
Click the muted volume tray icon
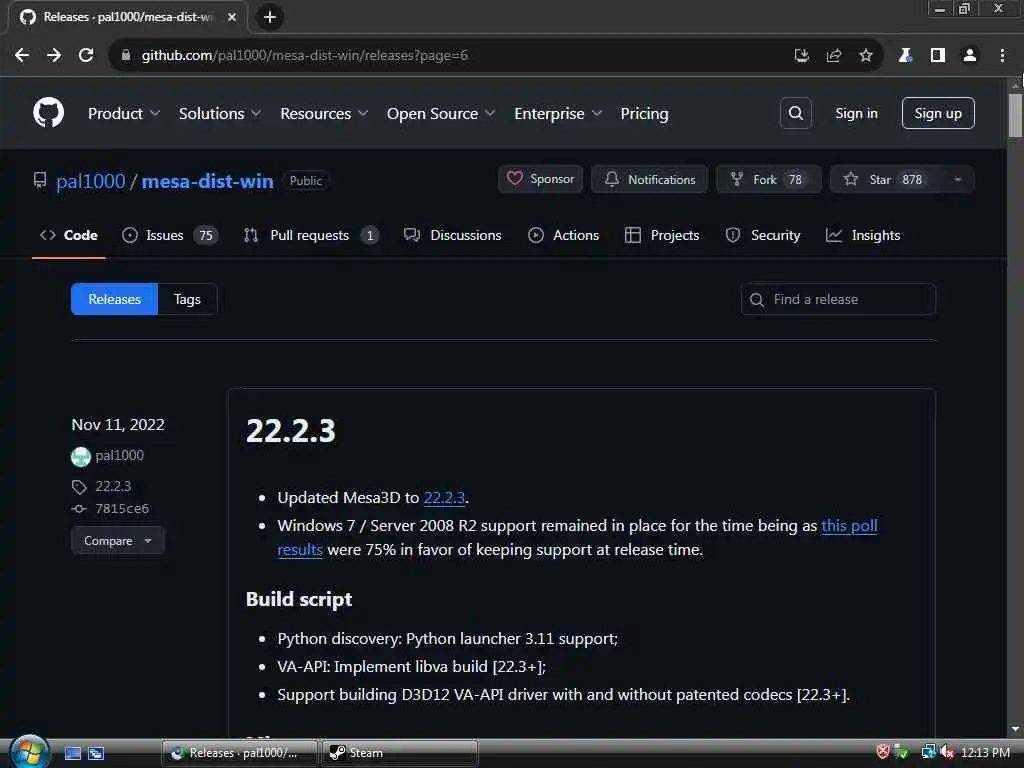(947, 752)
